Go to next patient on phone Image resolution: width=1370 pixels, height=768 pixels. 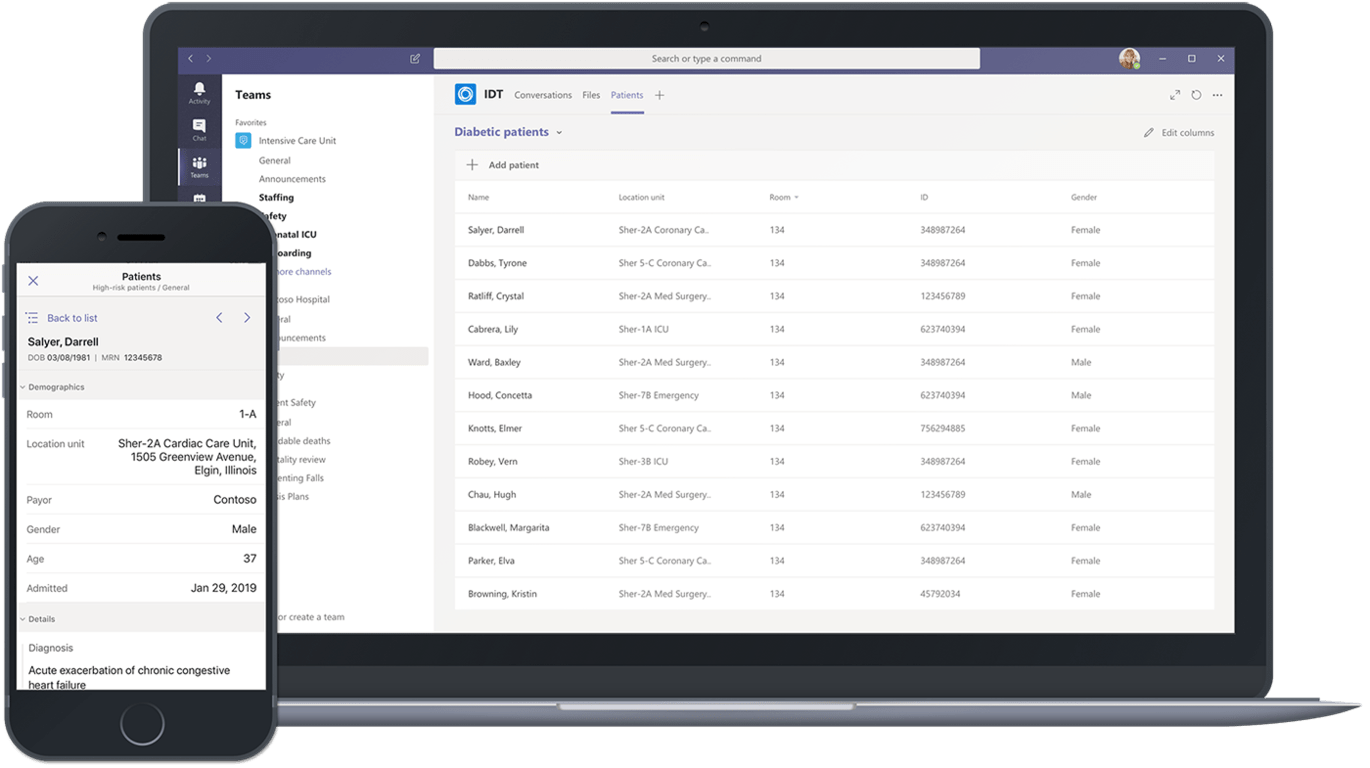tap(247, 318)
